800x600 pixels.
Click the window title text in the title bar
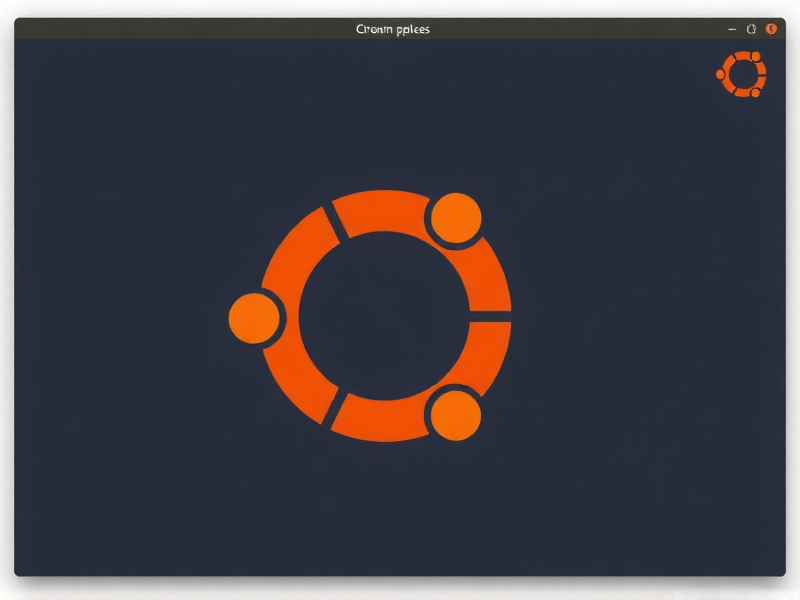[x=393, y=29]
